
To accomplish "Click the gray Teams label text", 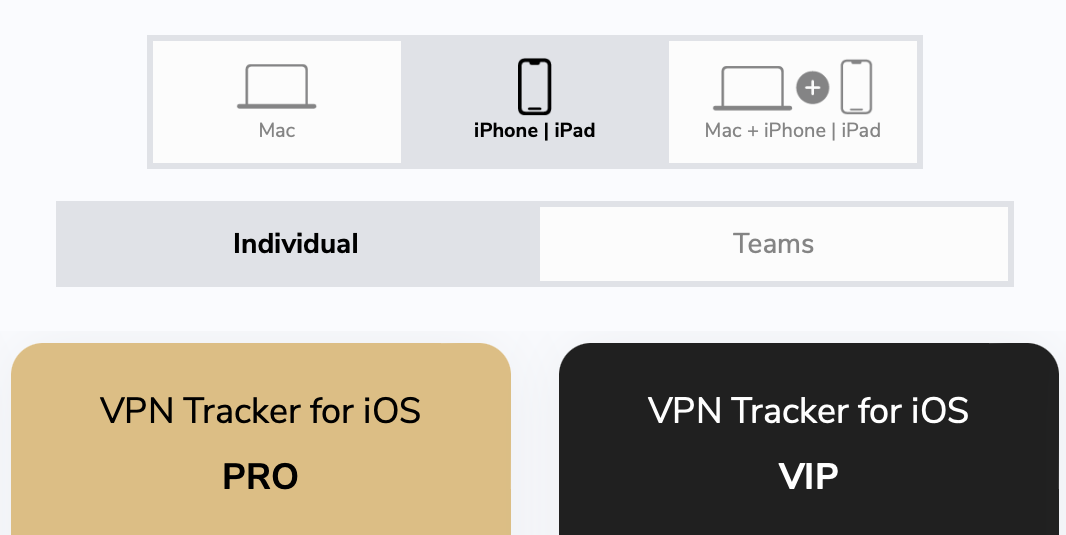I will (x=774, y=244).
